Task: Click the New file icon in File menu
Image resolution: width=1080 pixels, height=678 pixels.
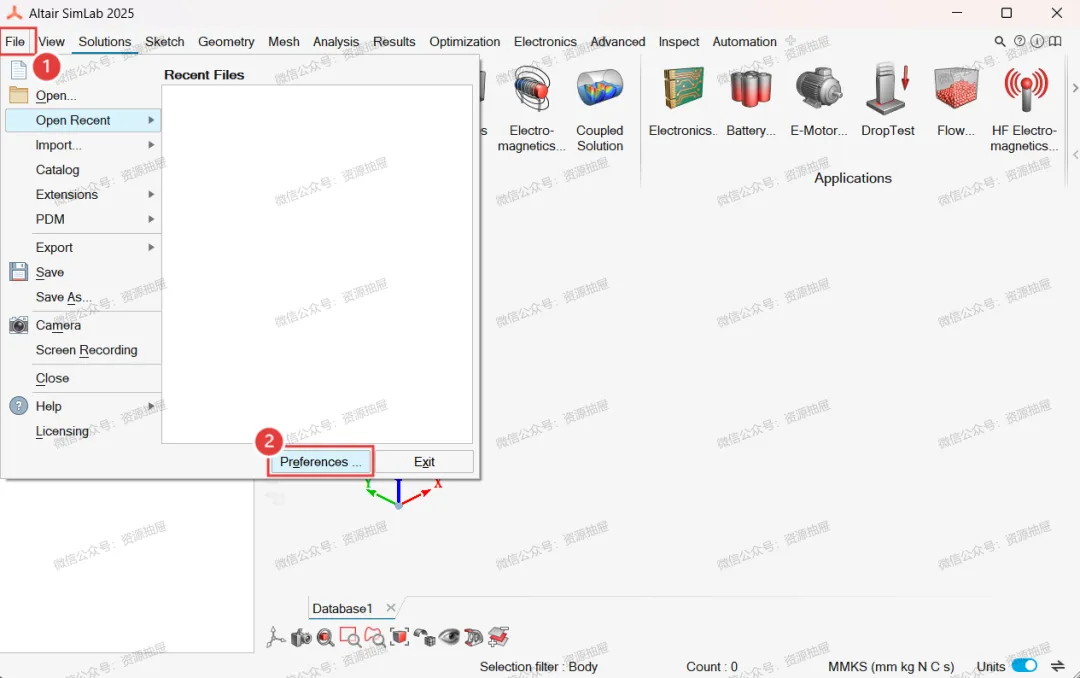Action: pyautogui.click(x=19, y=70)
